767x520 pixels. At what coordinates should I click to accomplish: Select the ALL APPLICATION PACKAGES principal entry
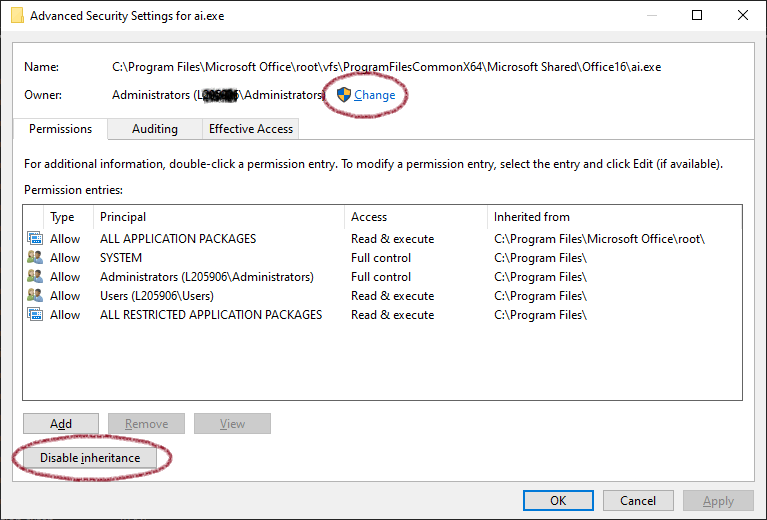tap(178, 239)
